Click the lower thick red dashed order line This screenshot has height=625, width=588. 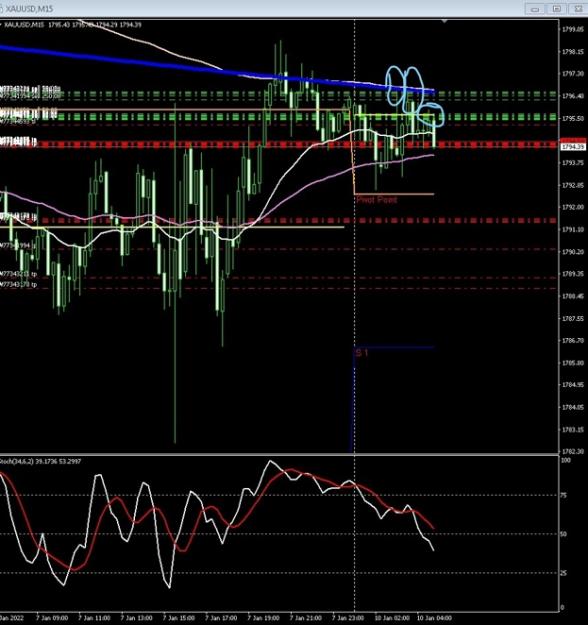[279, 220]
